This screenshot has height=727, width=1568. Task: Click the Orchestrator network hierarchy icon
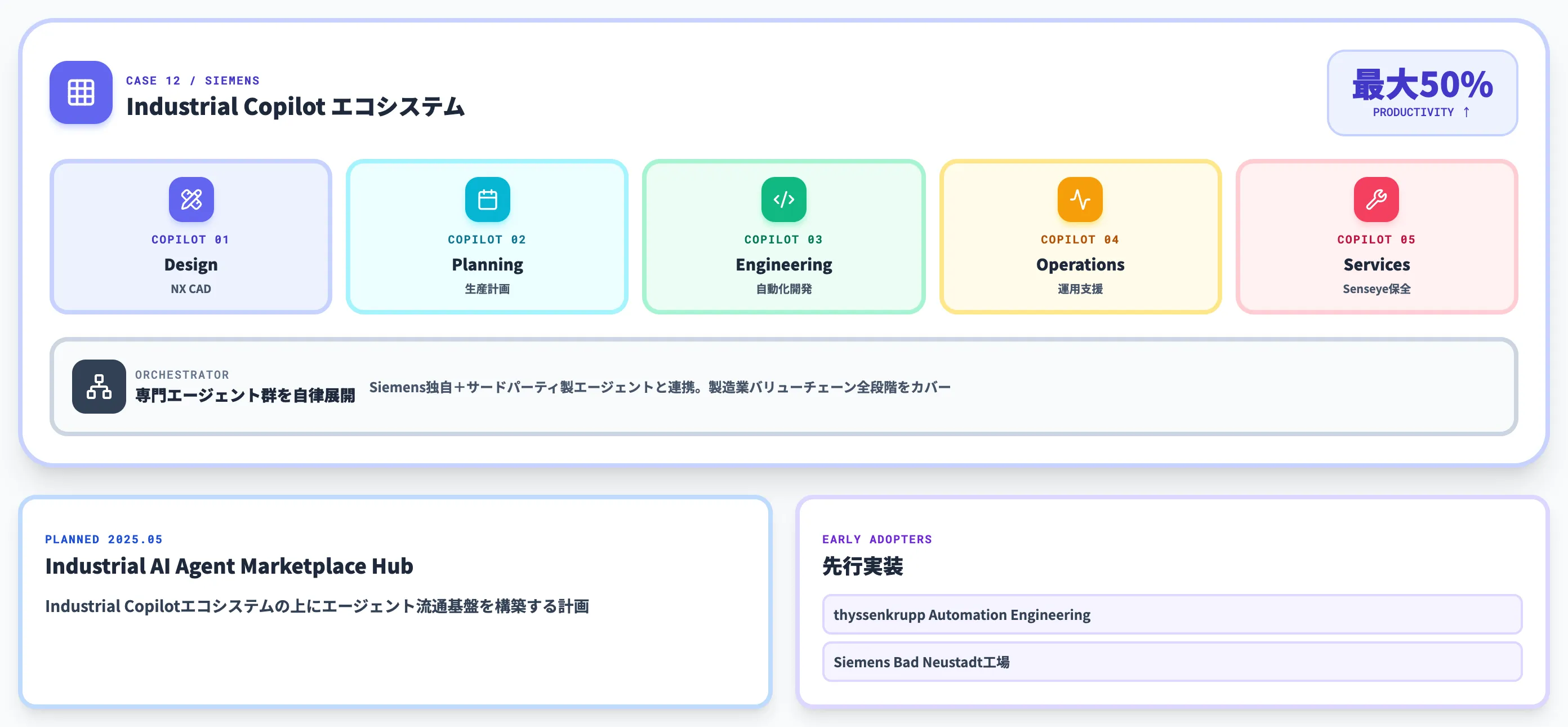coord(99,387)
